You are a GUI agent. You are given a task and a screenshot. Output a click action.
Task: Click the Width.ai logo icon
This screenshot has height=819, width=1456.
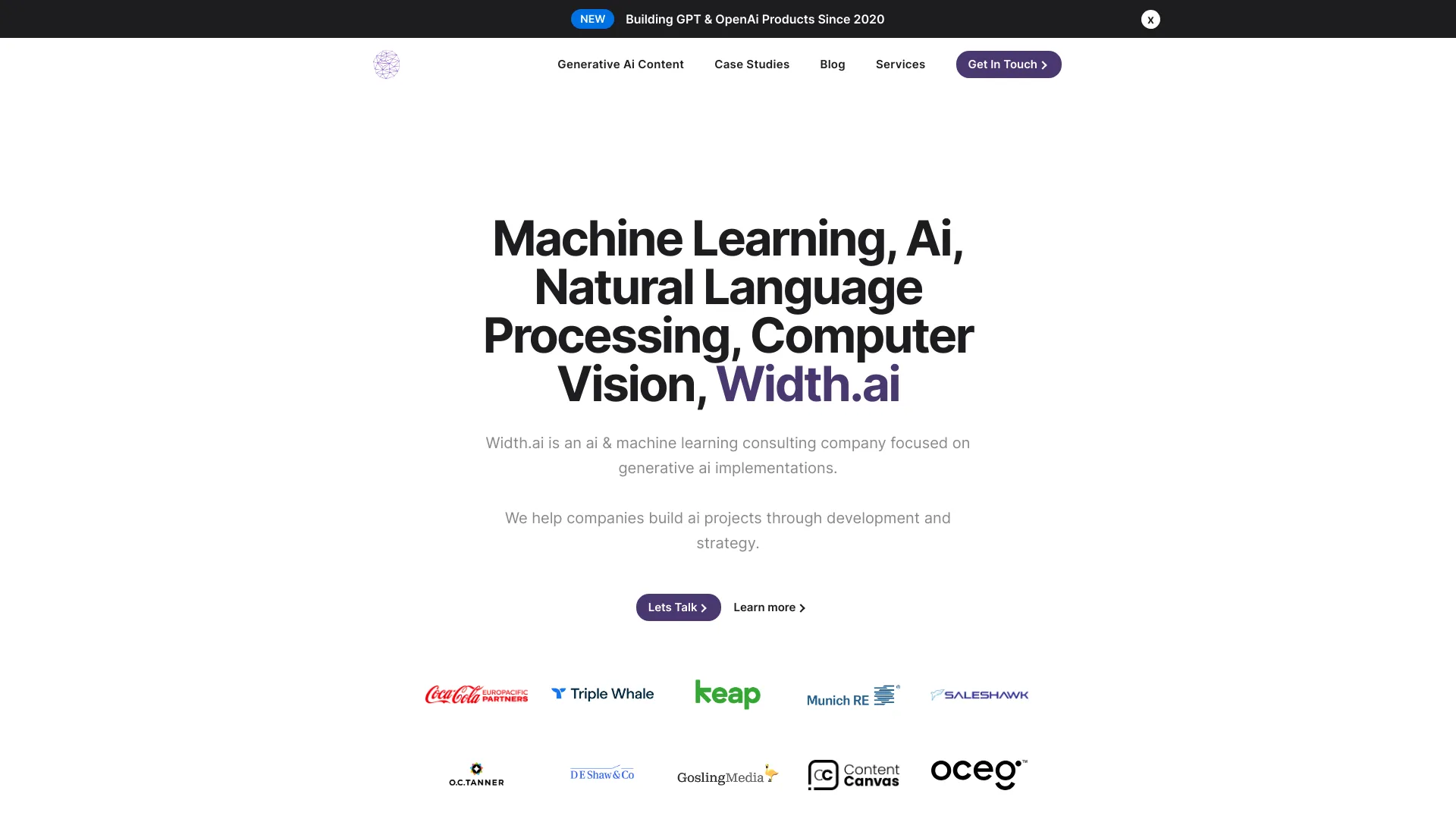click(x=386, y=64)
